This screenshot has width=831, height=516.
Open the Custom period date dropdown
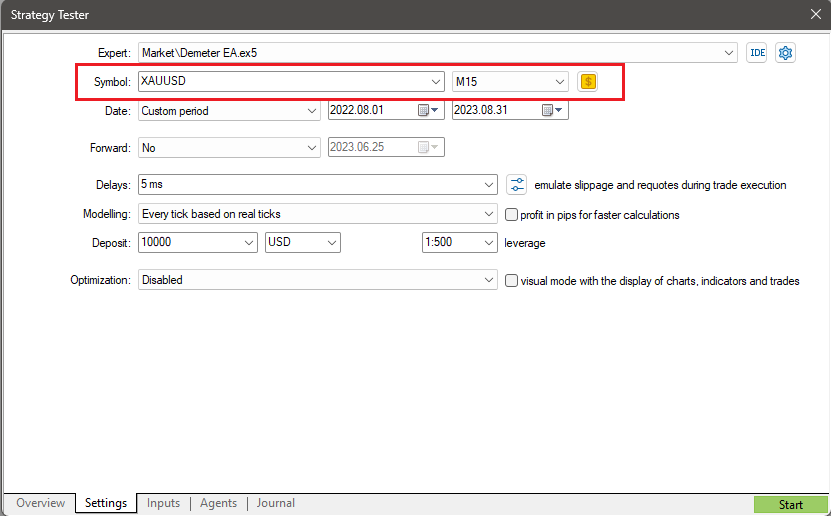(312, 111)
